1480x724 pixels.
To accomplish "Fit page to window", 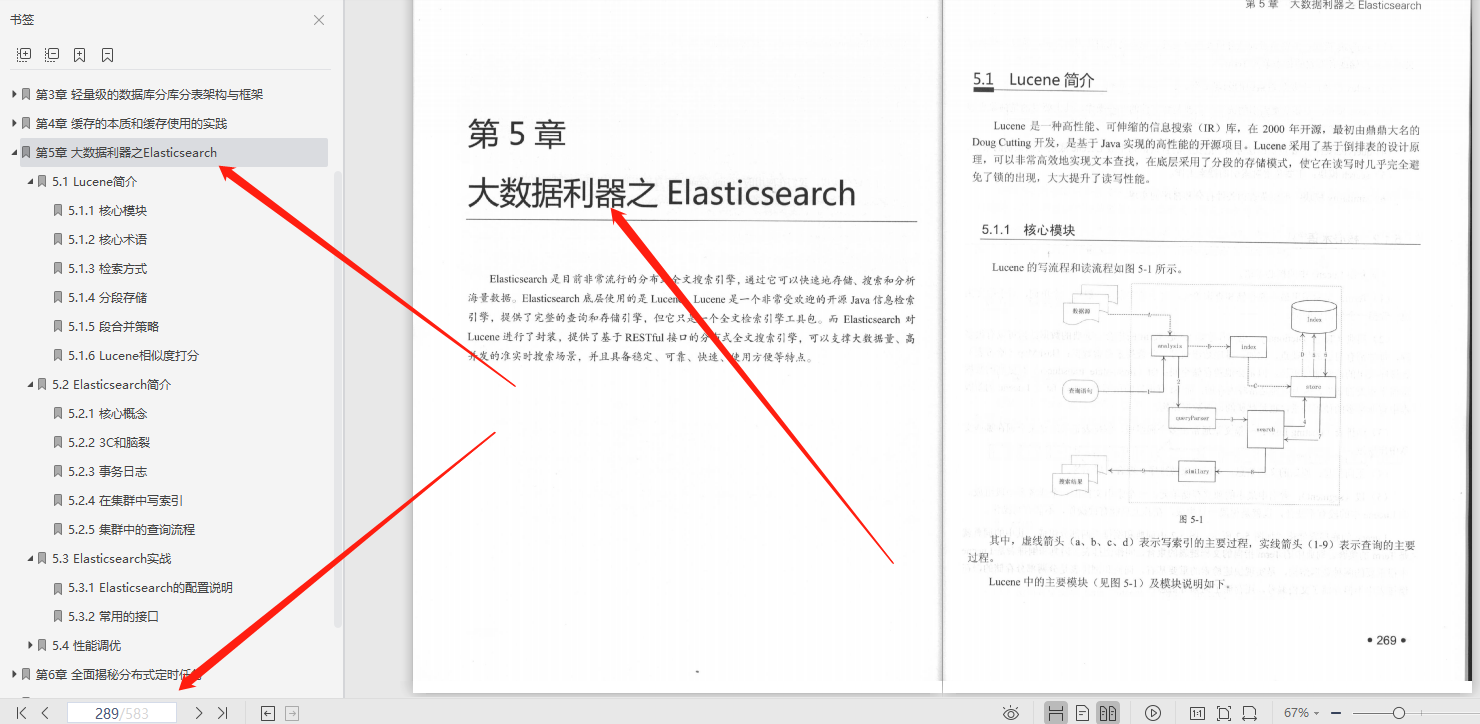I will point(1224,713).
